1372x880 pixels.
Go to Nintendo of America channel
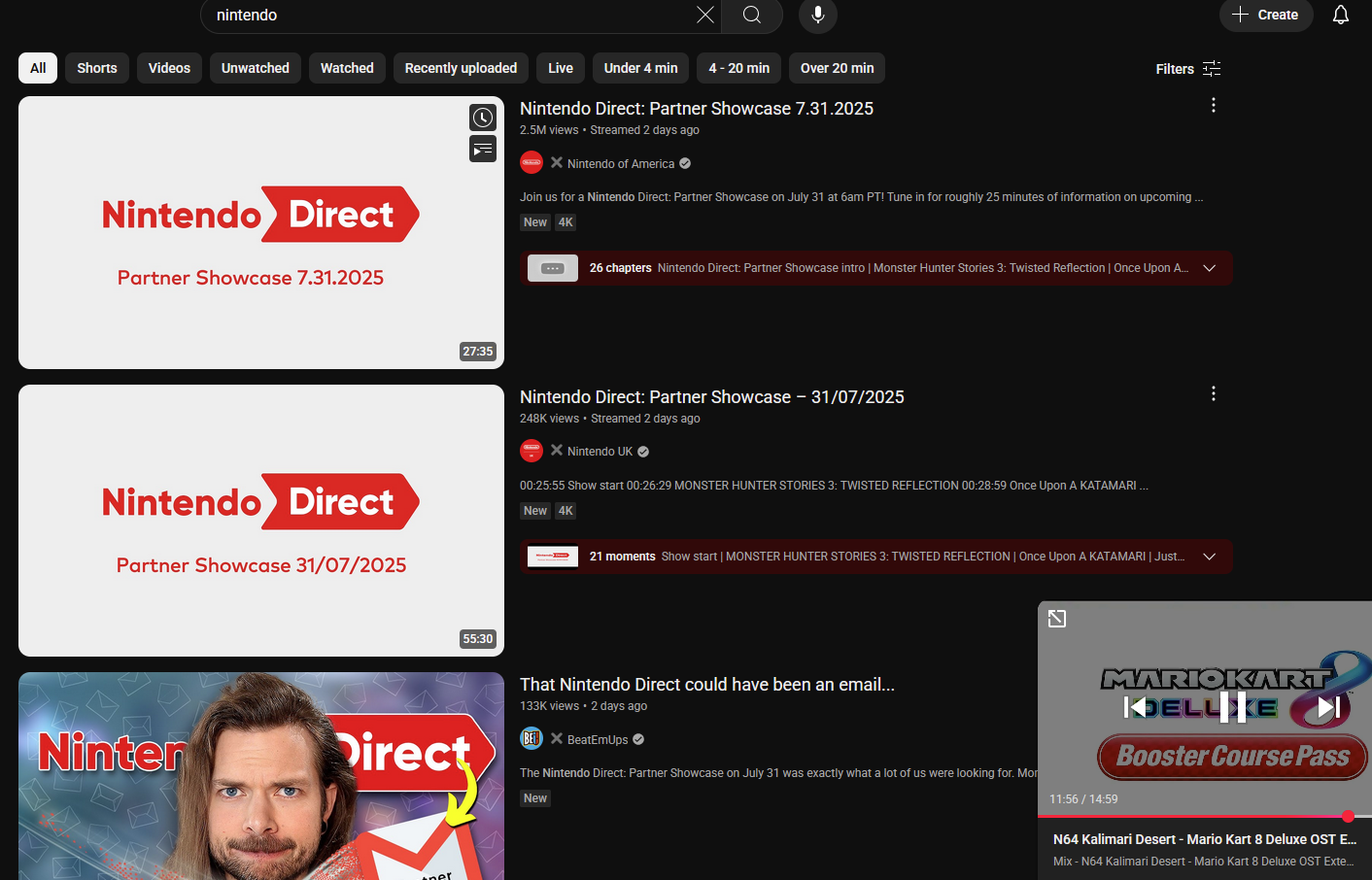pos(621,164)
